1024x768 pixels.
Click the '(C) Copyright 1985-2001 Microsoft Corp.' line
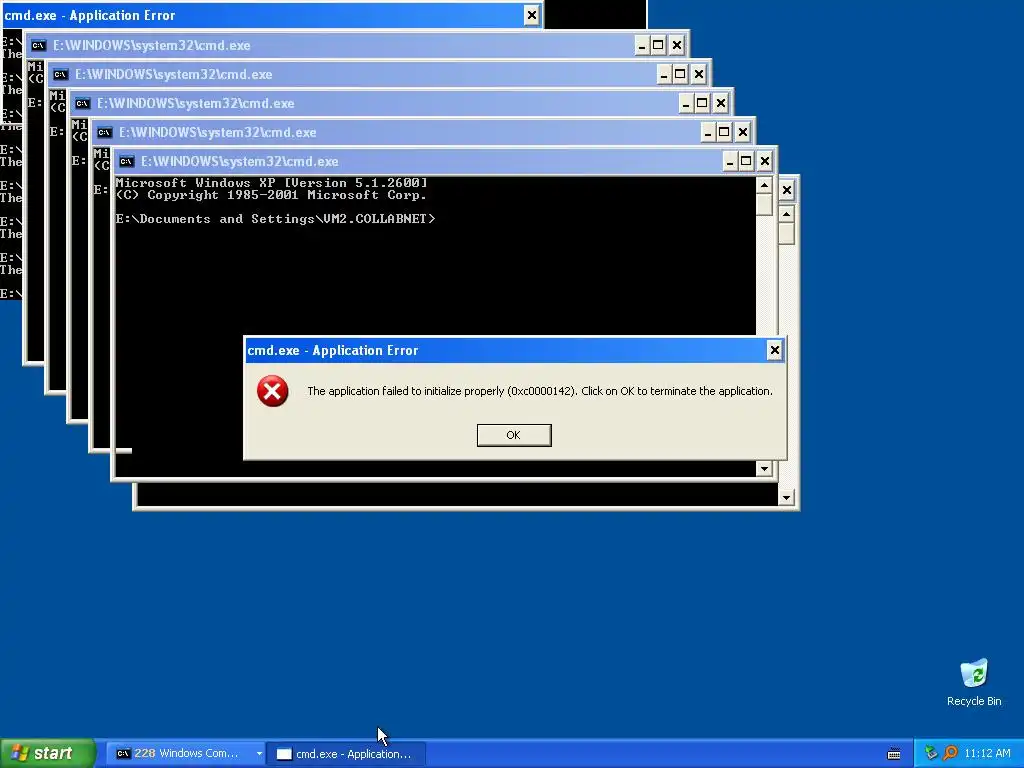(271, 195)
